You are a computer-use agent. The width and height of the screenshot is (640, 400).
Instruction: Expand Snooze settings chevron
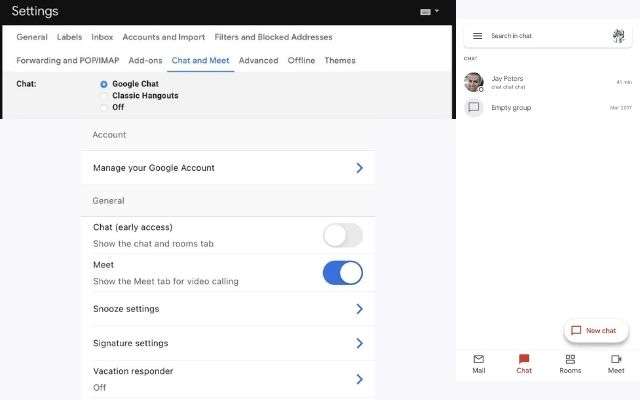click(359, 309)
